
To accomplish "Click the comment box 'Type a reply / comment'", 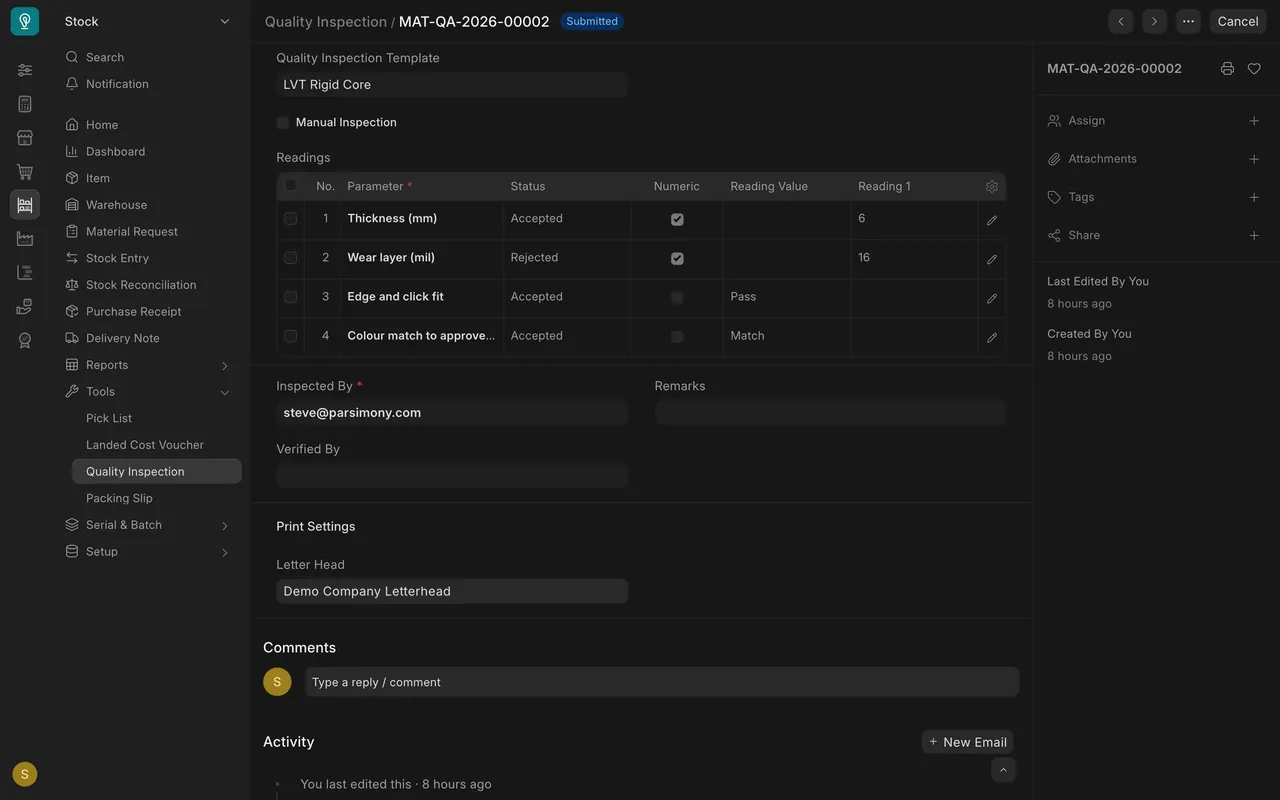I will [x=662, y=682].
